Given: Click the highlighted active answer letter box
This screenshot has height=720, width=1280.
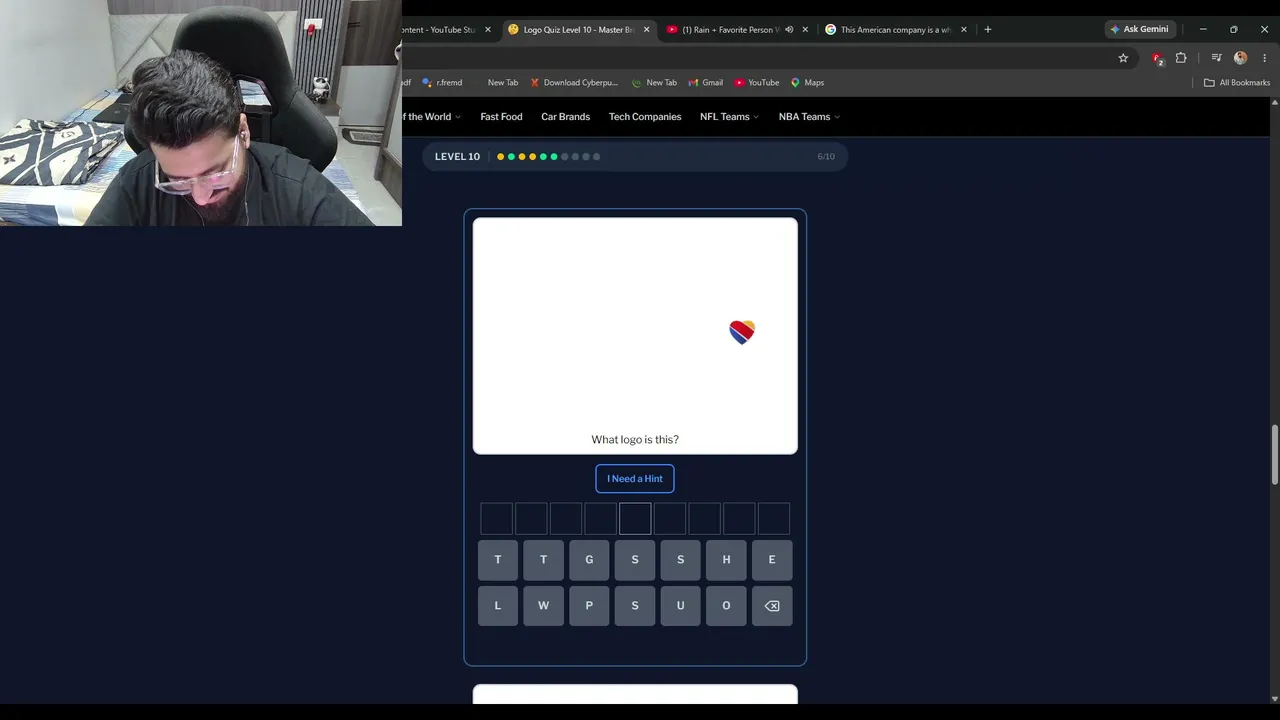Looking at the screenshot, I should (635, 519).
